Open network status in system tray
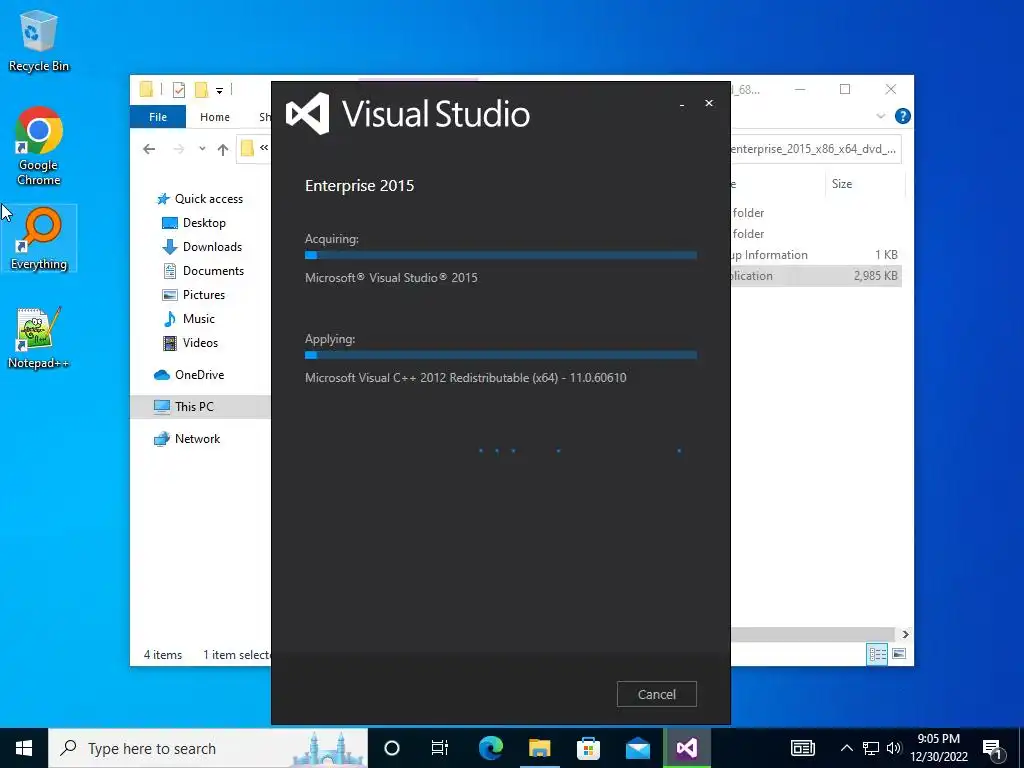Image resolution: width=1024 pixels, height=768 pixels. tap(871, 748)
